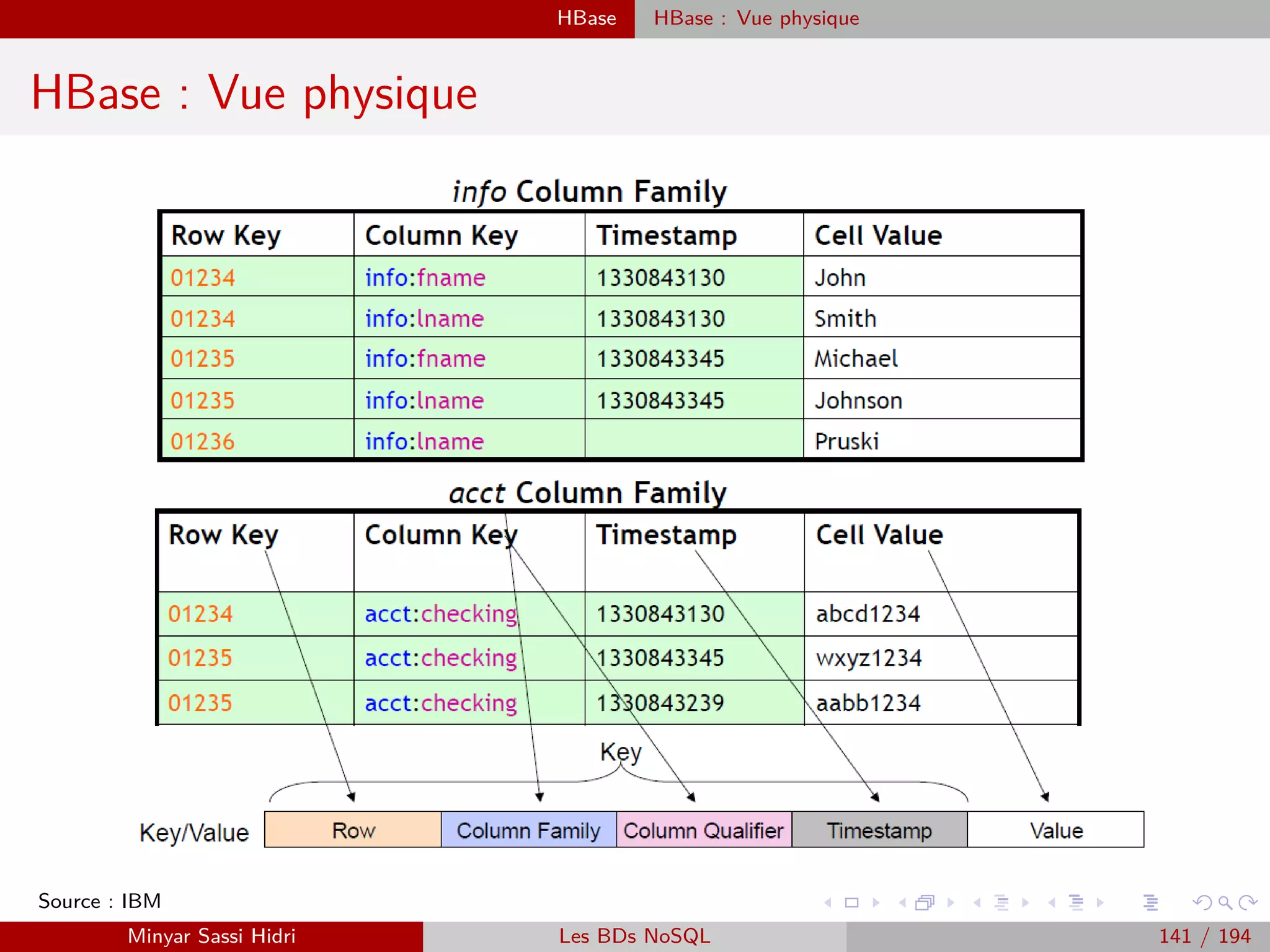Click the cell value 'Smith'

coord(845,319)
